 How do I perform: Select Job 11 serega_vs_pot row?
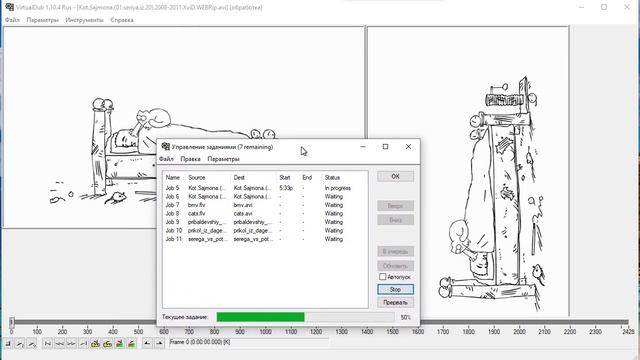coord(265,239)
